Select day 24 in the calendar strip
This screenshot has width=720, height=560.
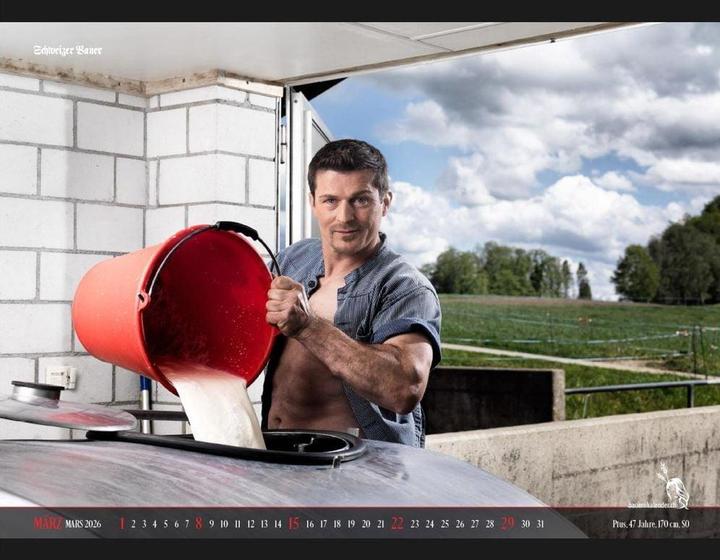(430, 524)
